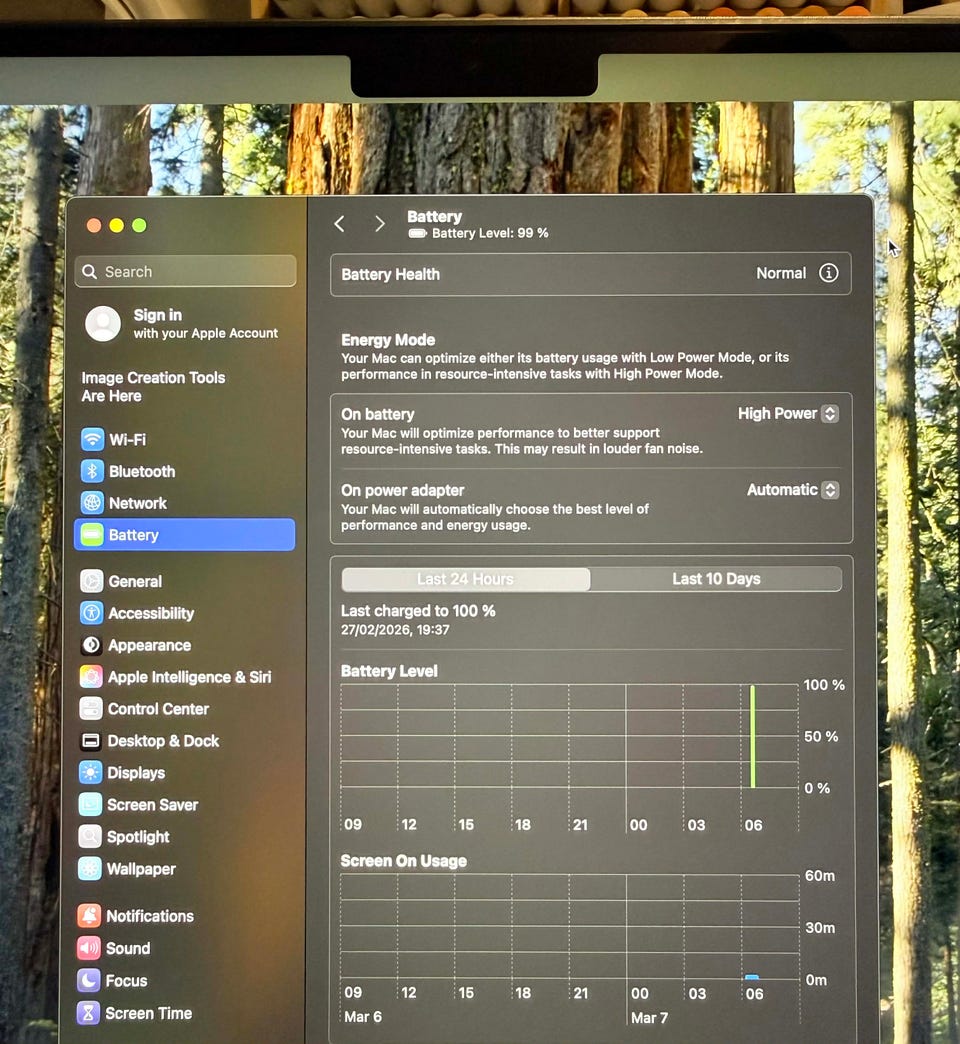Screen dimensions: 960x1044
Task: Select the Last 24 Hours segment
Action: [x=465, y=579]
